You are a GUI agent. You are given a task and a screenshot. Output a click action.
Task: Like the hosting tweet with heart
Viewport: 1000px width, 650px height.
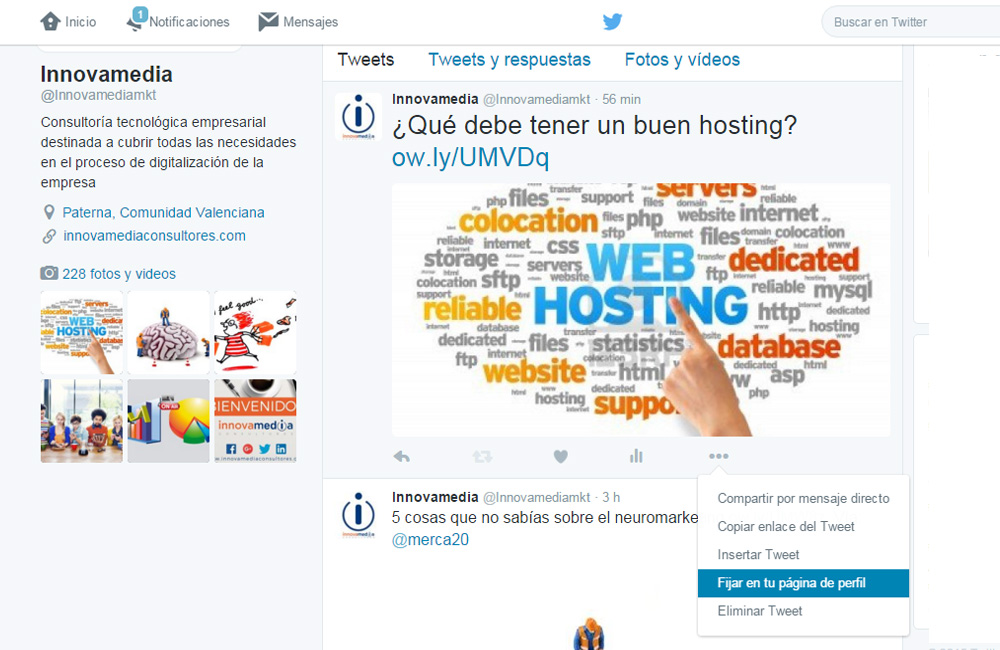pos(561,456)
